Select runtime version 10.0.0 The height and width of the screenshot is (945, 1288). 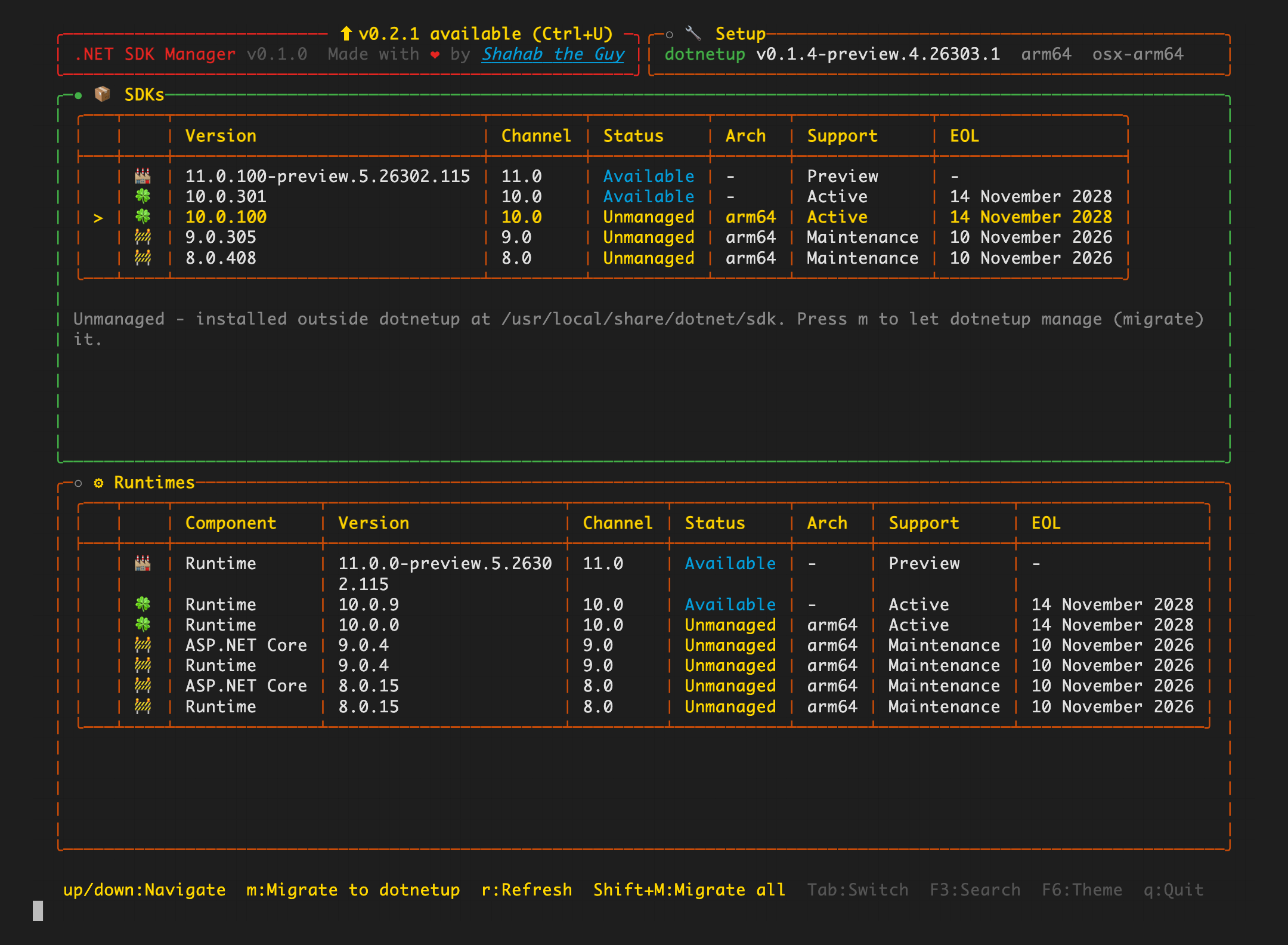pos(369,625)
